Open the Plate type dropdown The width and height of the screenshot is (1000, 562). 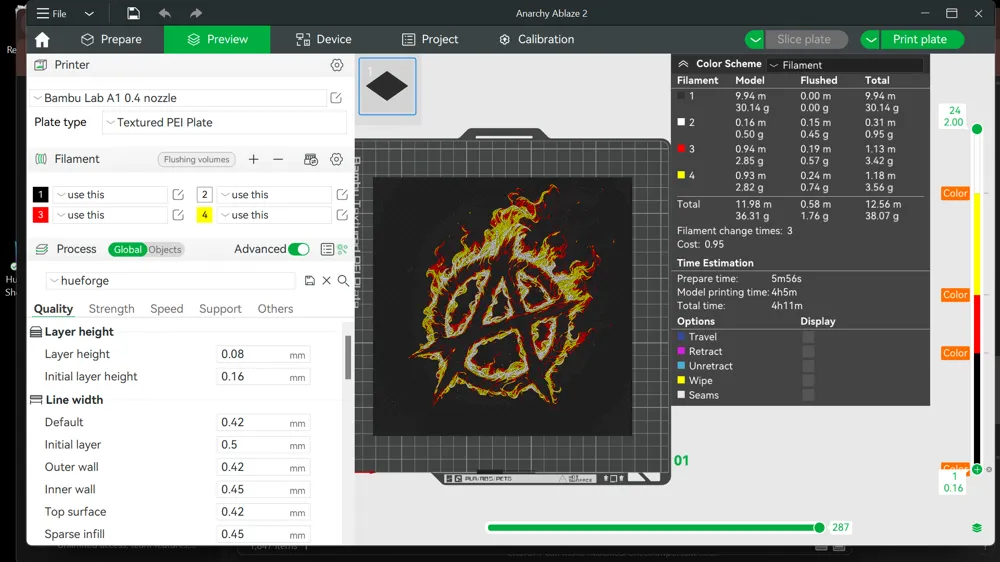point(224,122)
